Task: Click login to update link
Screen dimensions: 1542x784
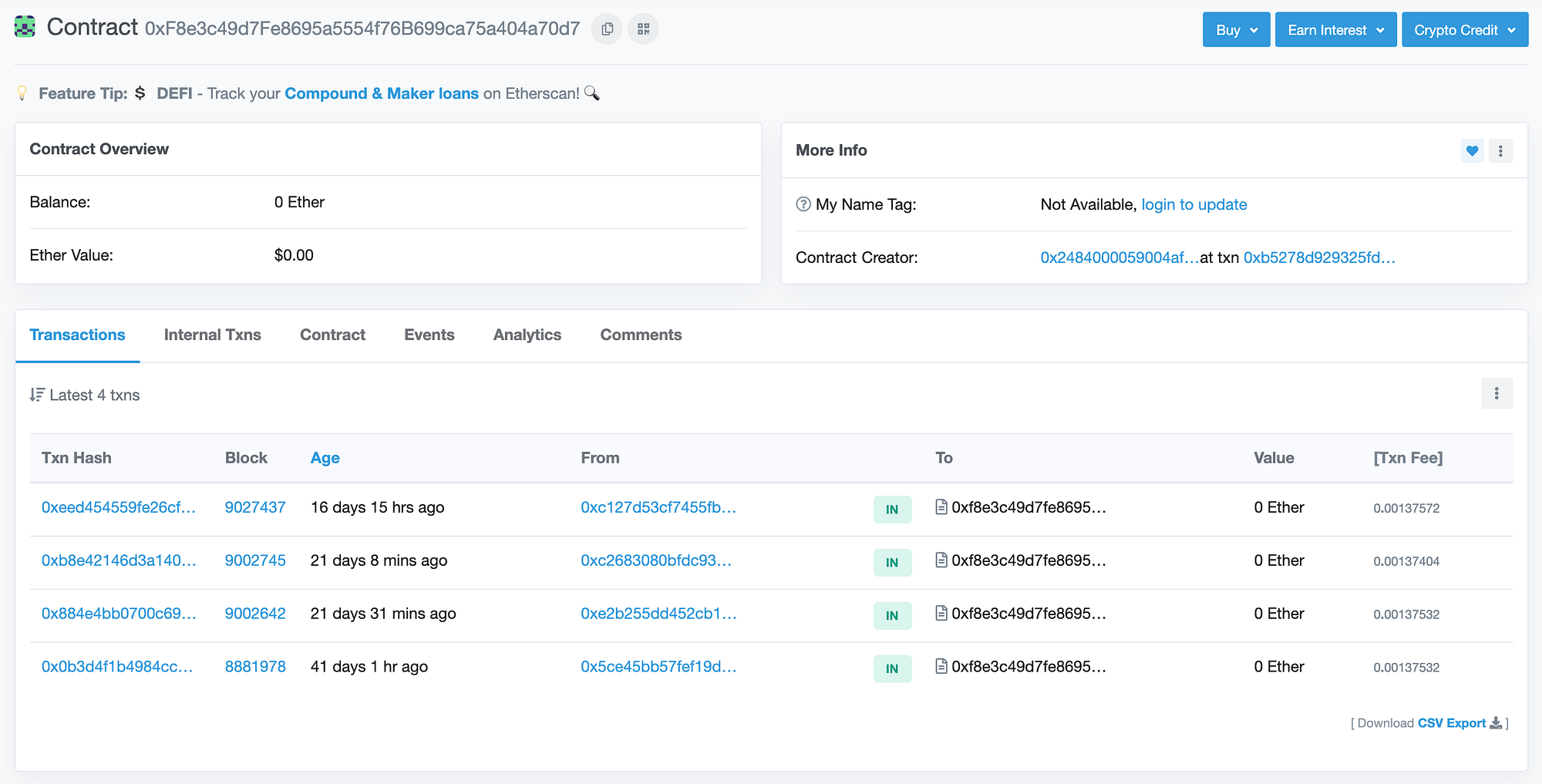Action: pos(1194,204)
